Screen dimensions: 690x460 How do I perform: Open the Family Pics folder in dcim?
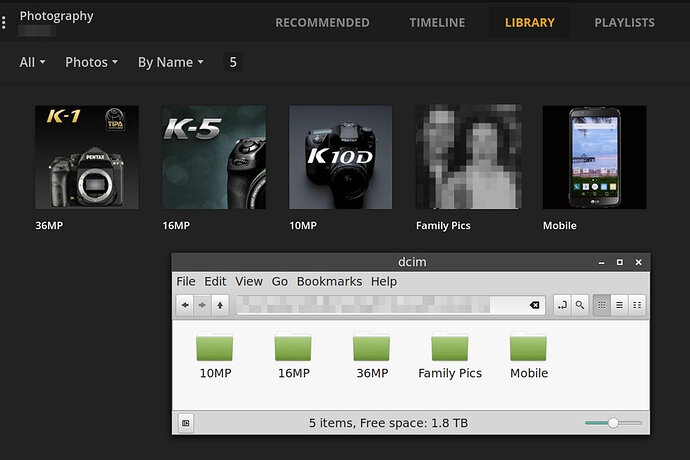[450, 356]
